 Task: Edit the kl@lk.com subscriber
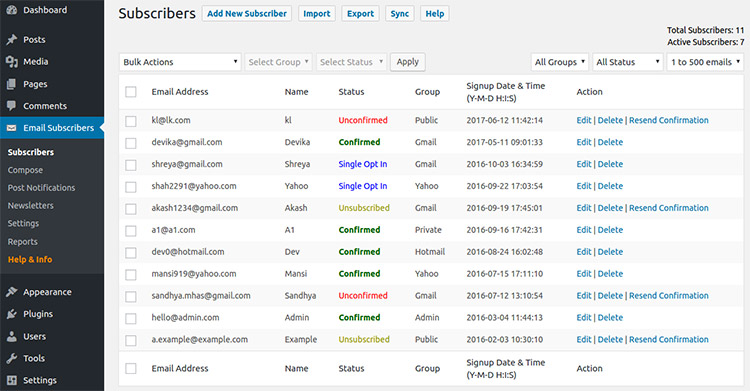(x=584, y=120)
